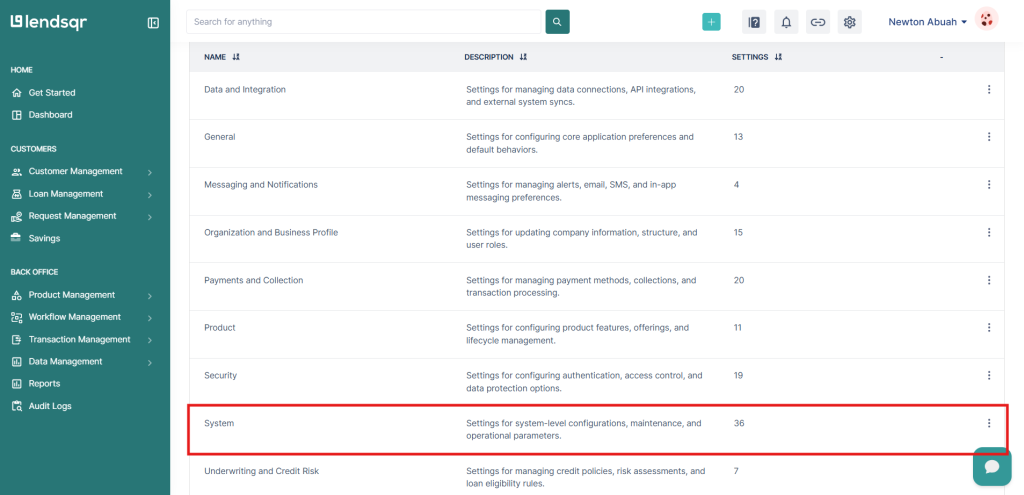Open the settings gear icon
This screenshot has height=495, width=1024.
850,22
